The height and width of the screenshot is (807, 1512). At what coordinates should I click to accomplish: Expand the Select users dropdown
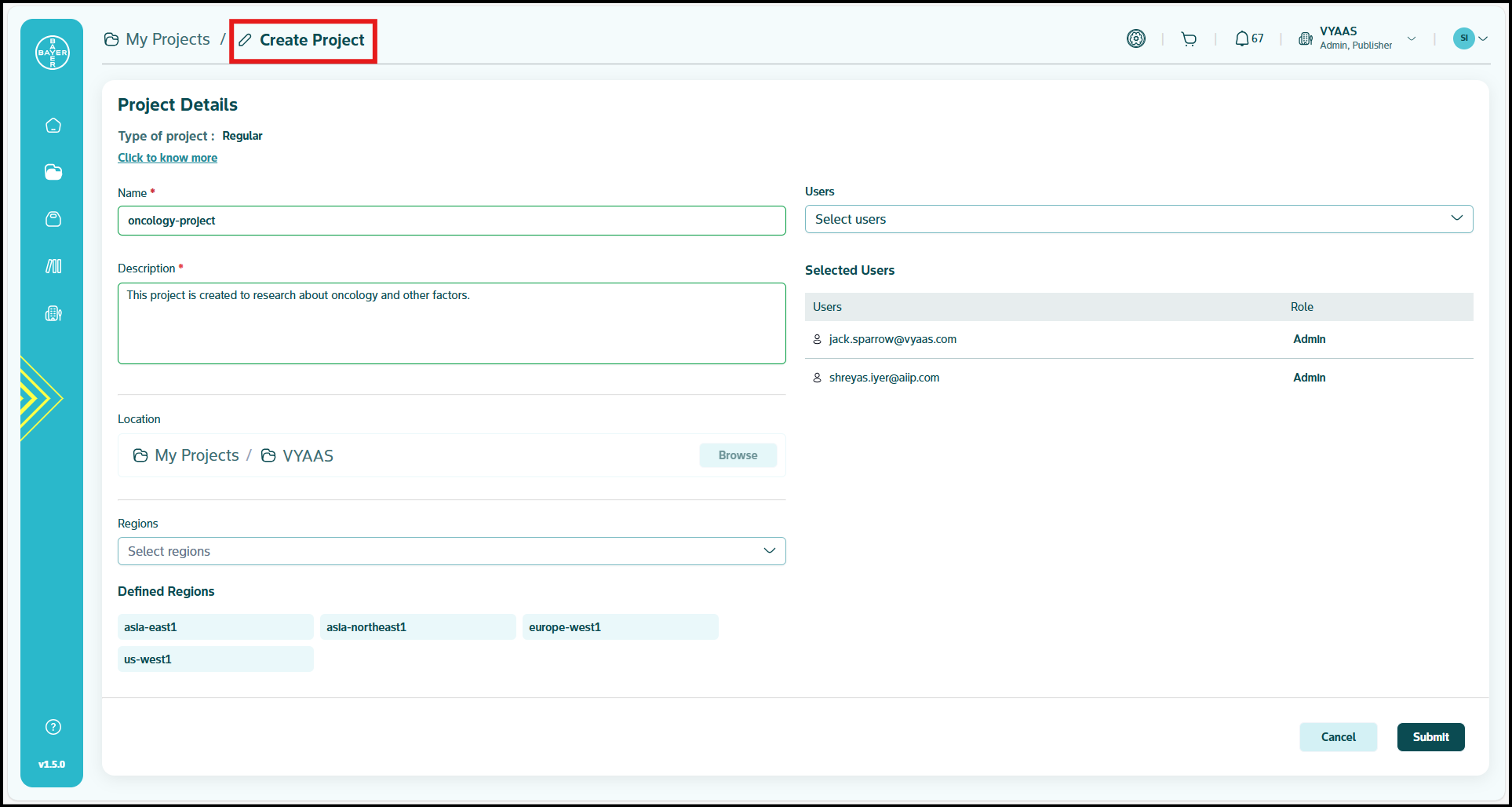1138,219
